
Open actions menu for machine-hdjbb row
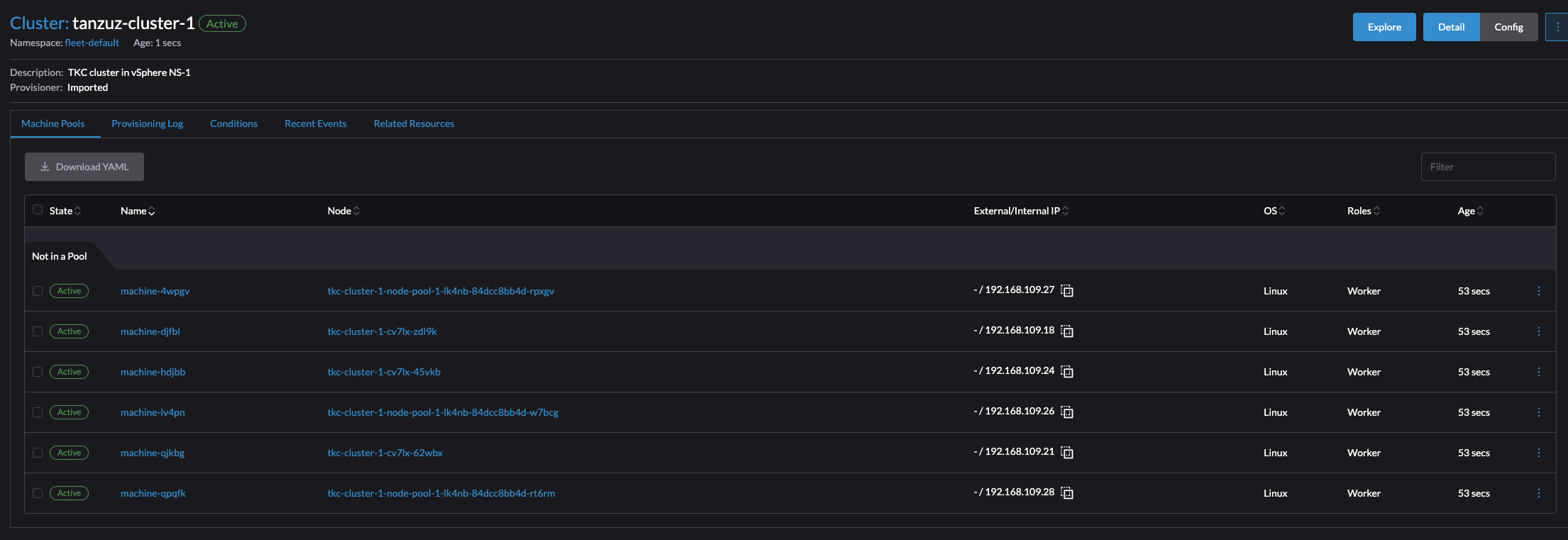coord(1538,372)
